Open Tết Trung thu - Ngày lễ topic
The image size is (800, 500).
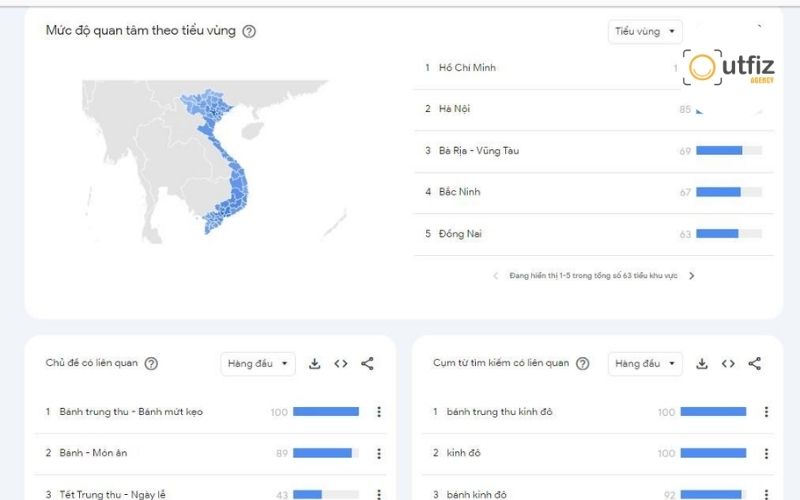112,494
